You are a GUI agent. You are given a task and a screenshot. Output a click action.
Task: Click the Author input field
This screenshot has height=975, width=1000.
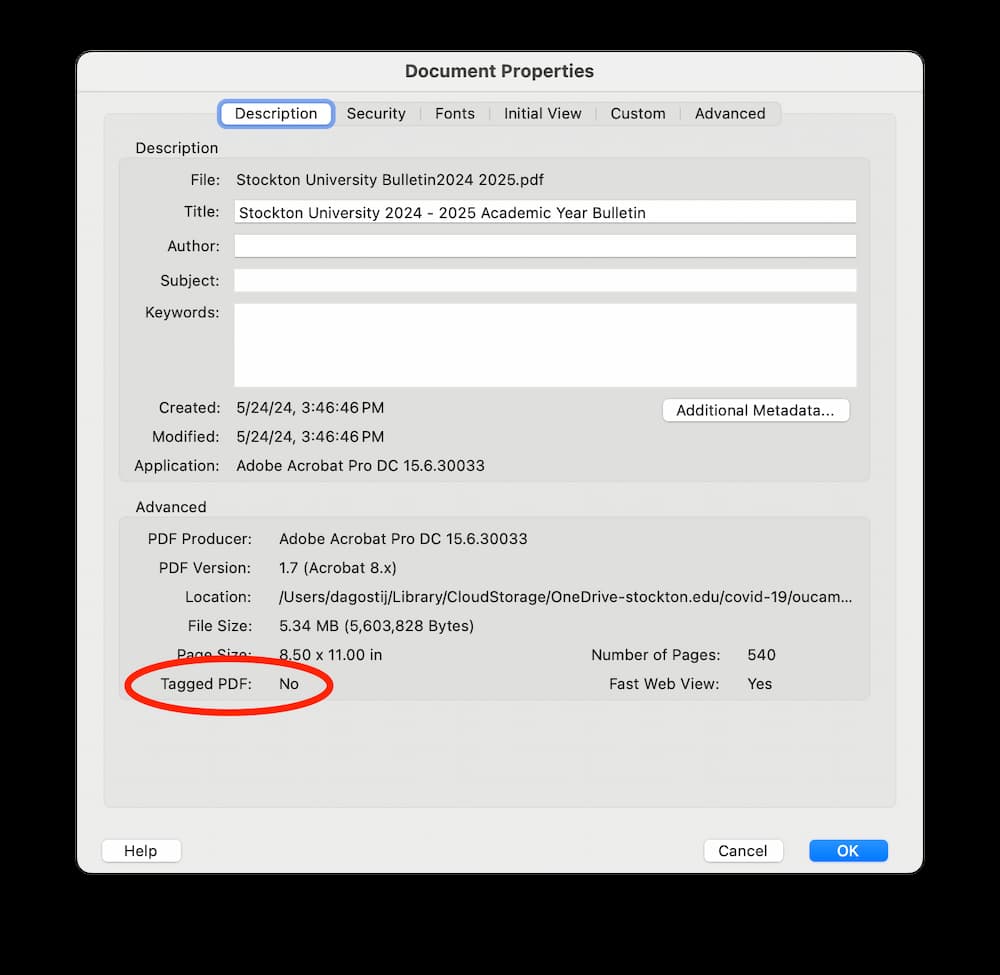pos(545,246)
